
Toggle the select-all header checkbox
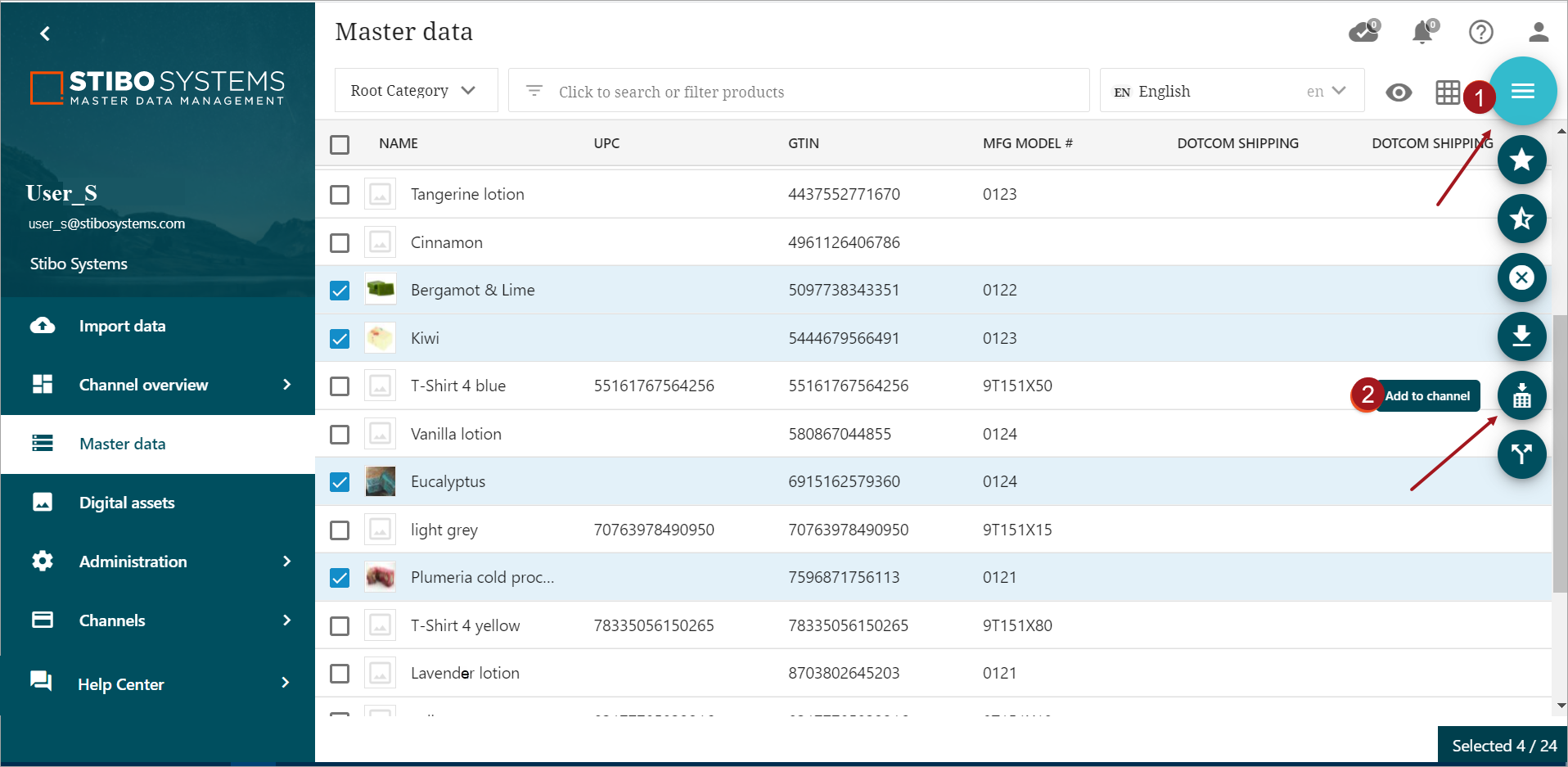pyautogui.click(x=340, y=145)
